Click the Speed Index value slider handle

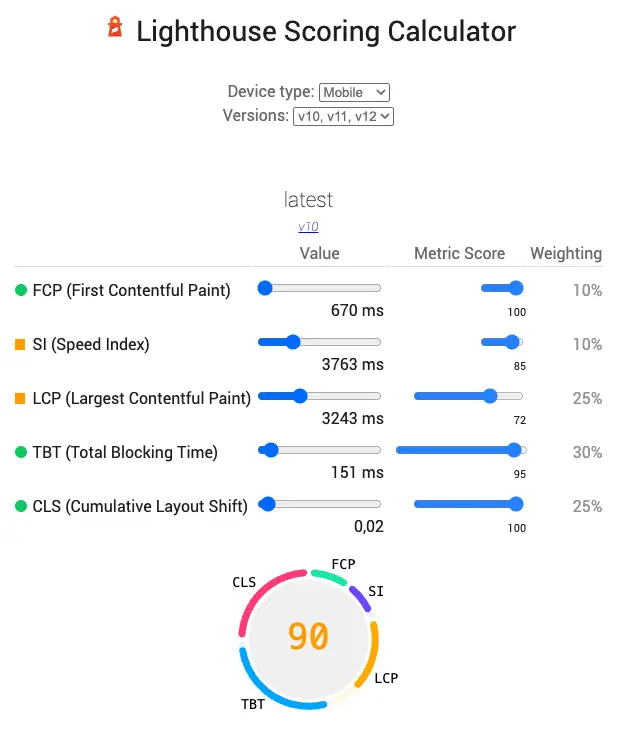pyautogui.click(x=293, y=342)
